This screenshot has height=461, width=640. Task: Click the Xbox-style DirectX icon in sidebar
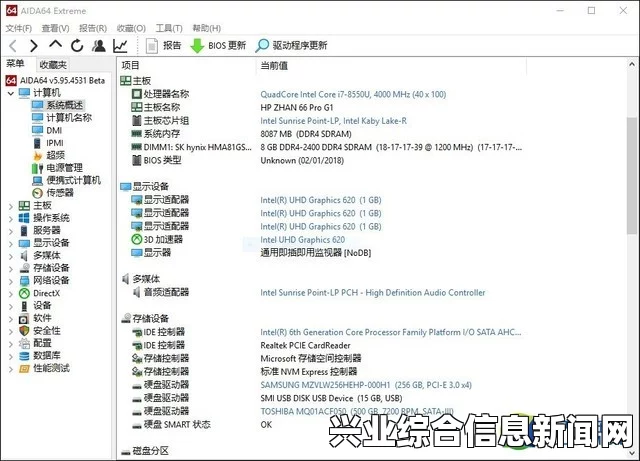[24, 293]
